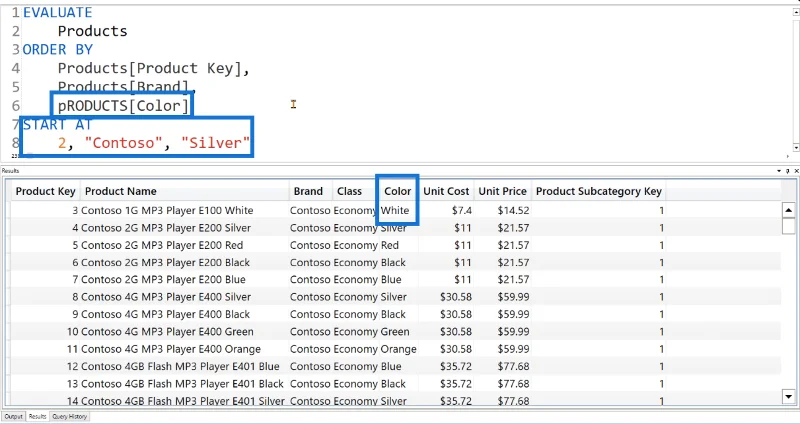Click the Product Name column header
The height and width of the screenshot is (424, 800).
point(185,191)
